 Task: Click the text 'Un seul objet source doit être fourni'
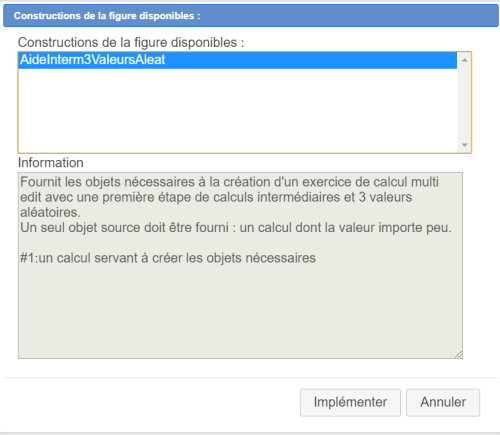(124, 228)
